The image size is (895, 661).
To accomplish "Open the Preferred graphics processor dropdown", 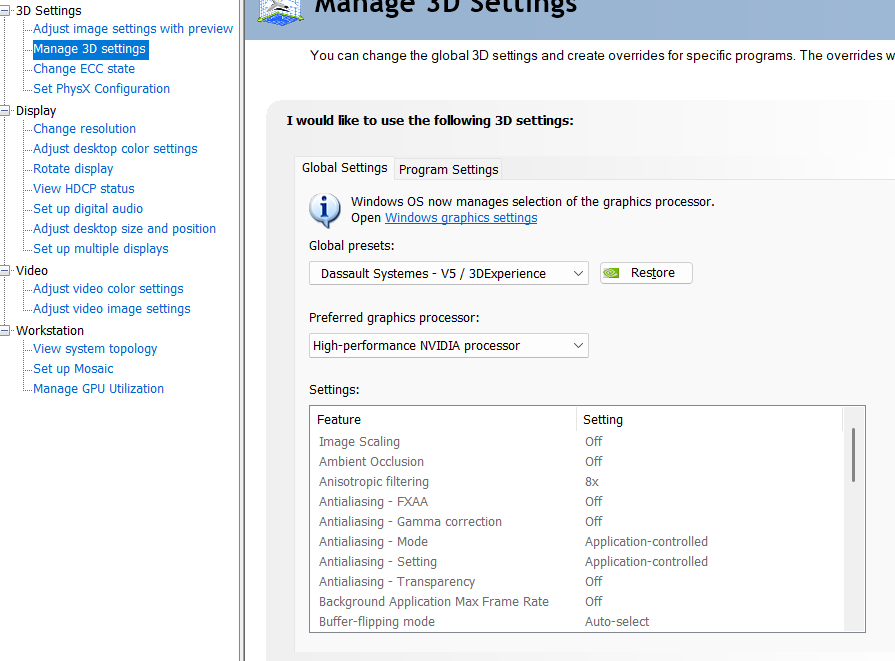I will (x=448, y=346).
